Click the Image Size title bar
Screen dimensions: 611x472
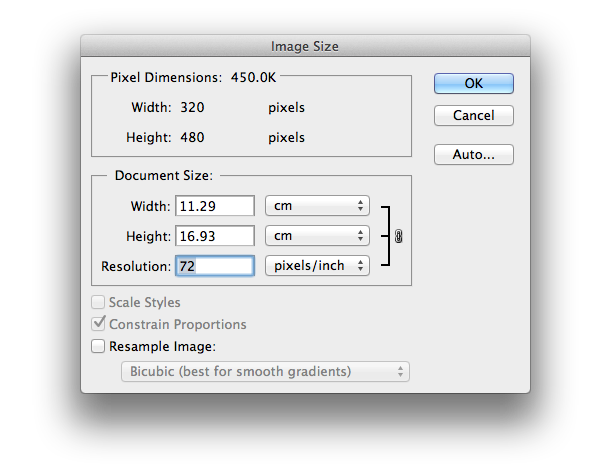[305, 46]
